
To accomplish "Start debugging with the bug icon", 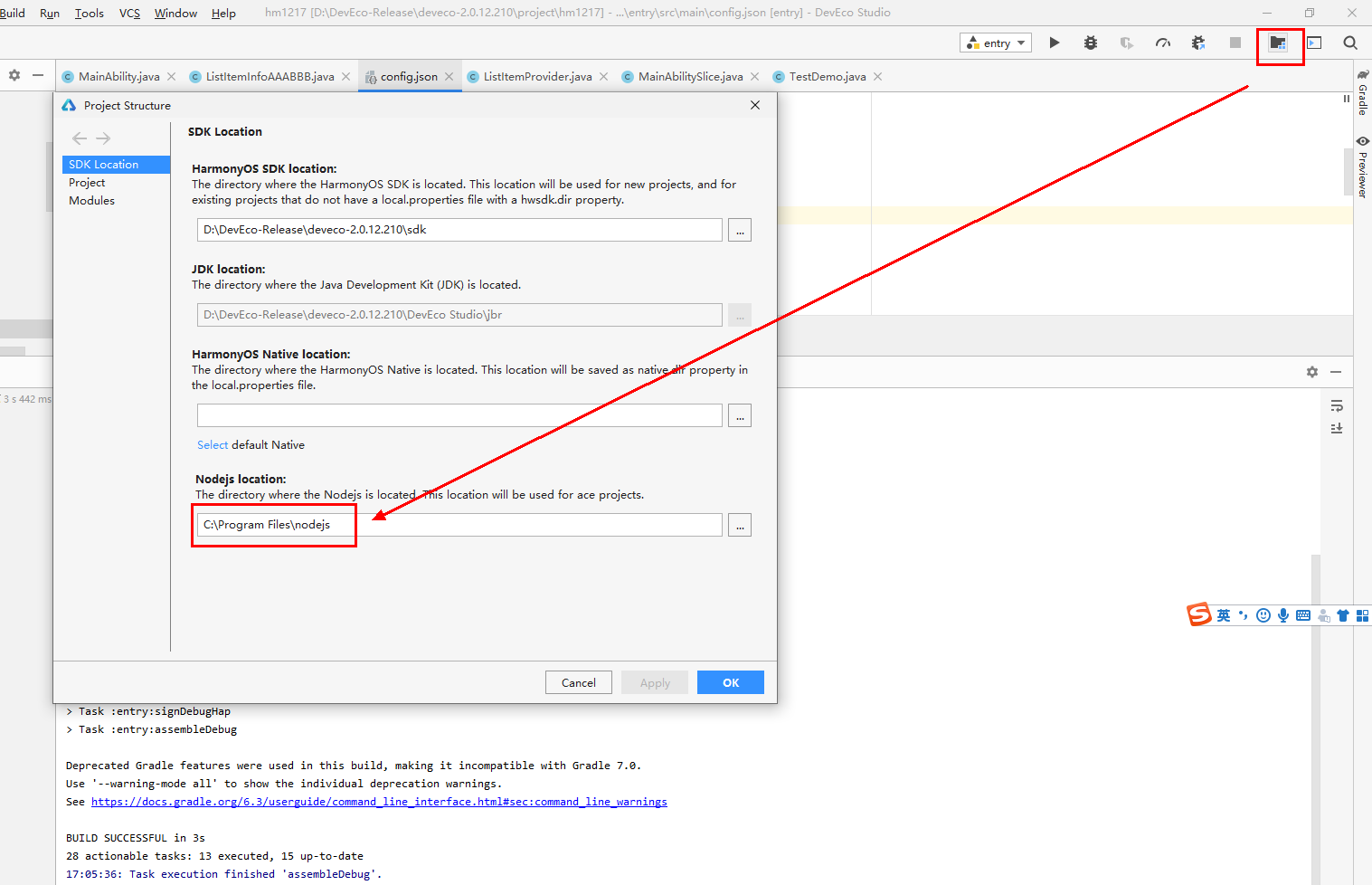I will click(x=1091, y=43).
